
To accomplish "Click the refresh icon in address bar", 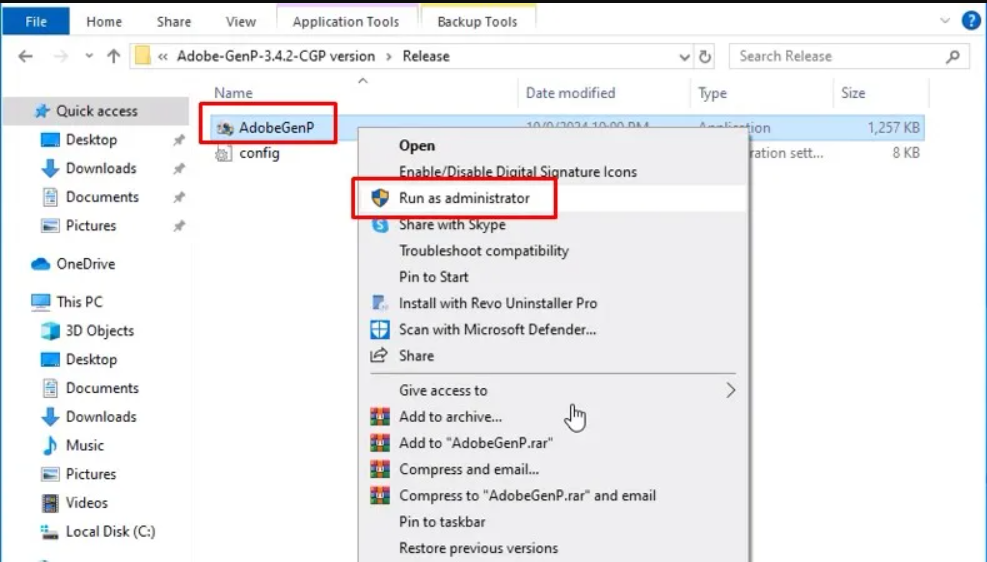I will tap(706, 57).
